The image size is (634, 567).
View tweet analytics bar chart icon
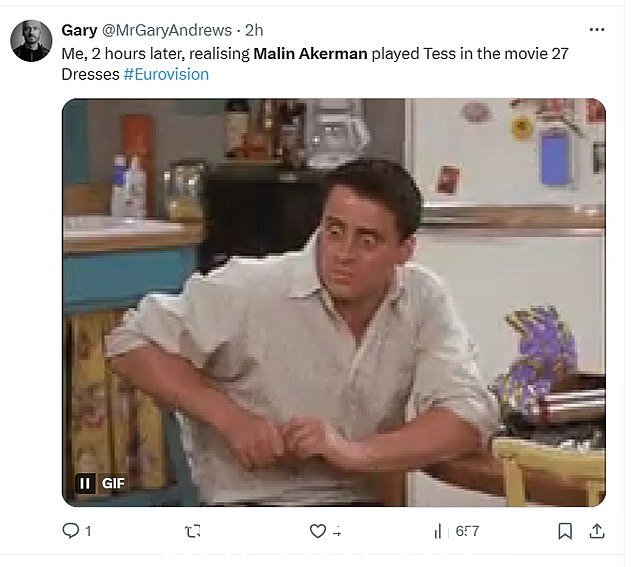(x=437, y=531)
